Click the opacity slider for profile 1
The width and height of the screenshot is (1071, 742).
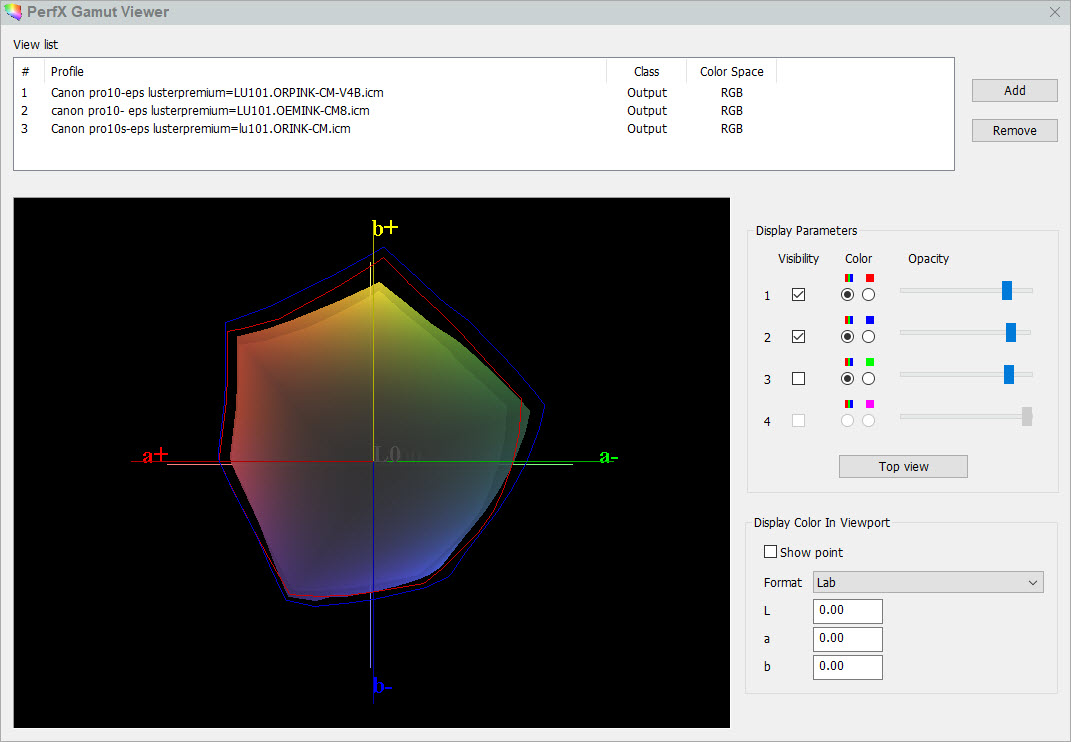point(1006,291)
